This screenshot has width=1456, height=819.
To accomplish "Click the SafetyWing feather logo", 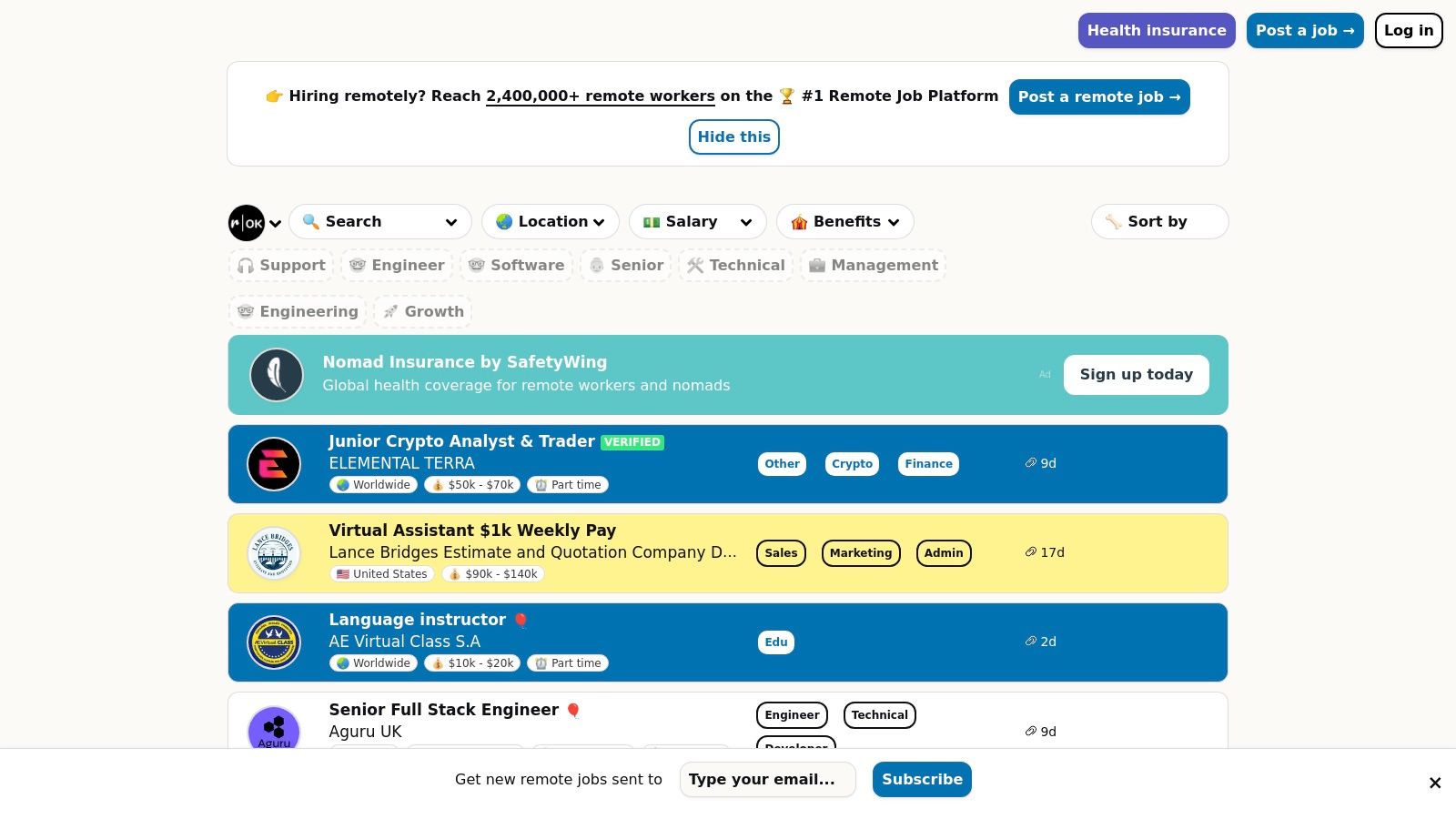I will click(277, 375).
